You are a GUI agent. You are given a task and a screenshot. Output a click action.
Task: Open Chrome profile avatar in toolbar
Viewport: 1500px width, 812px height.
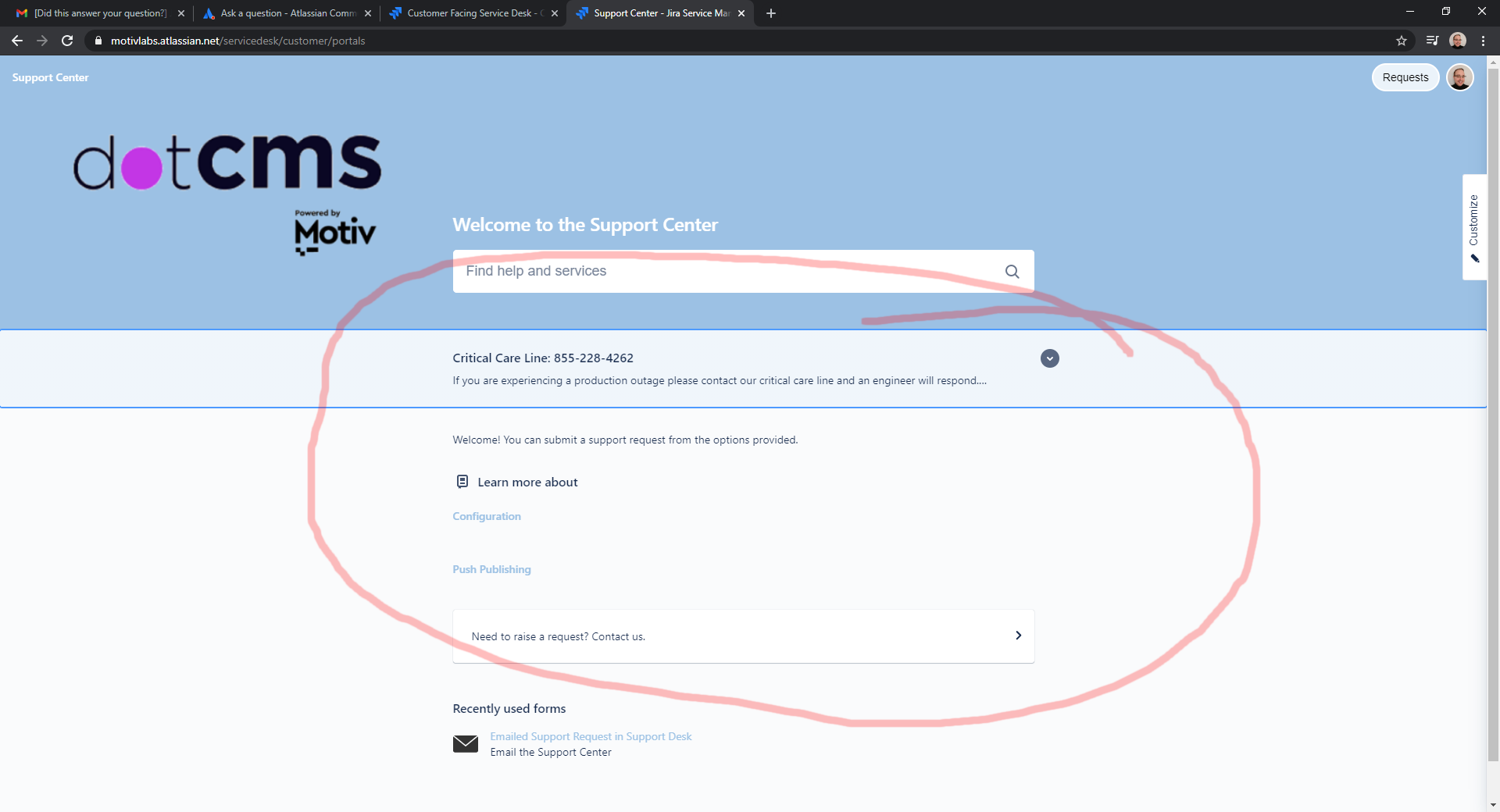coord(1458,41)
